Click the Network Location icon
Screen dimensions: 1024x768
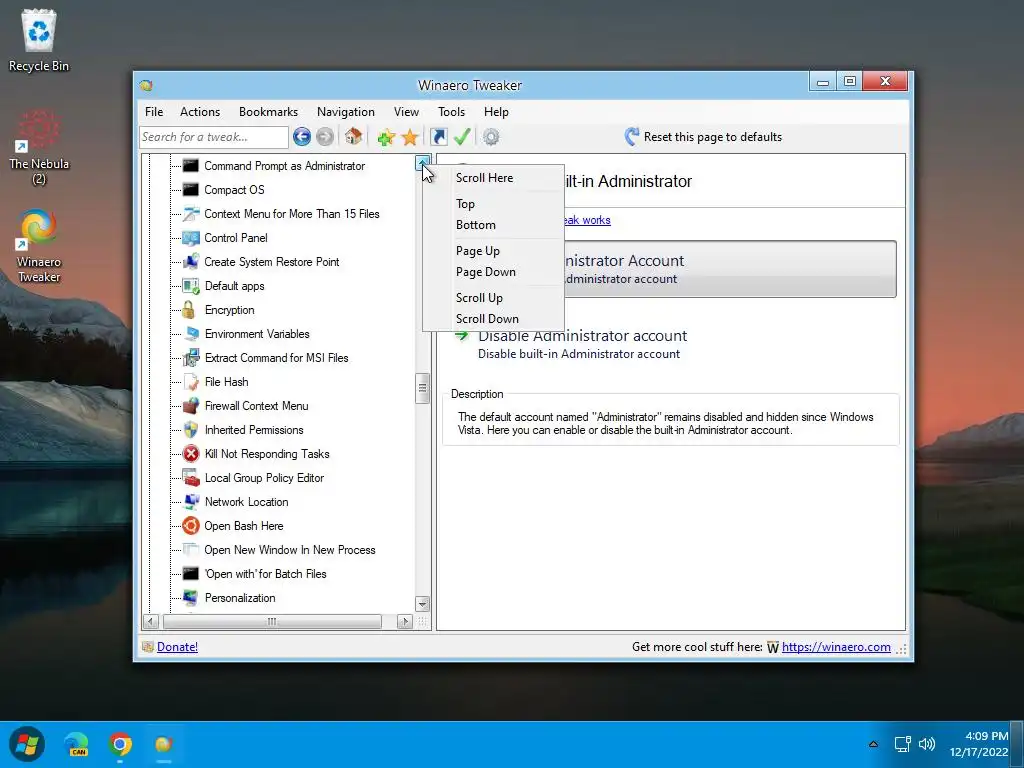(x=191, y=502)
